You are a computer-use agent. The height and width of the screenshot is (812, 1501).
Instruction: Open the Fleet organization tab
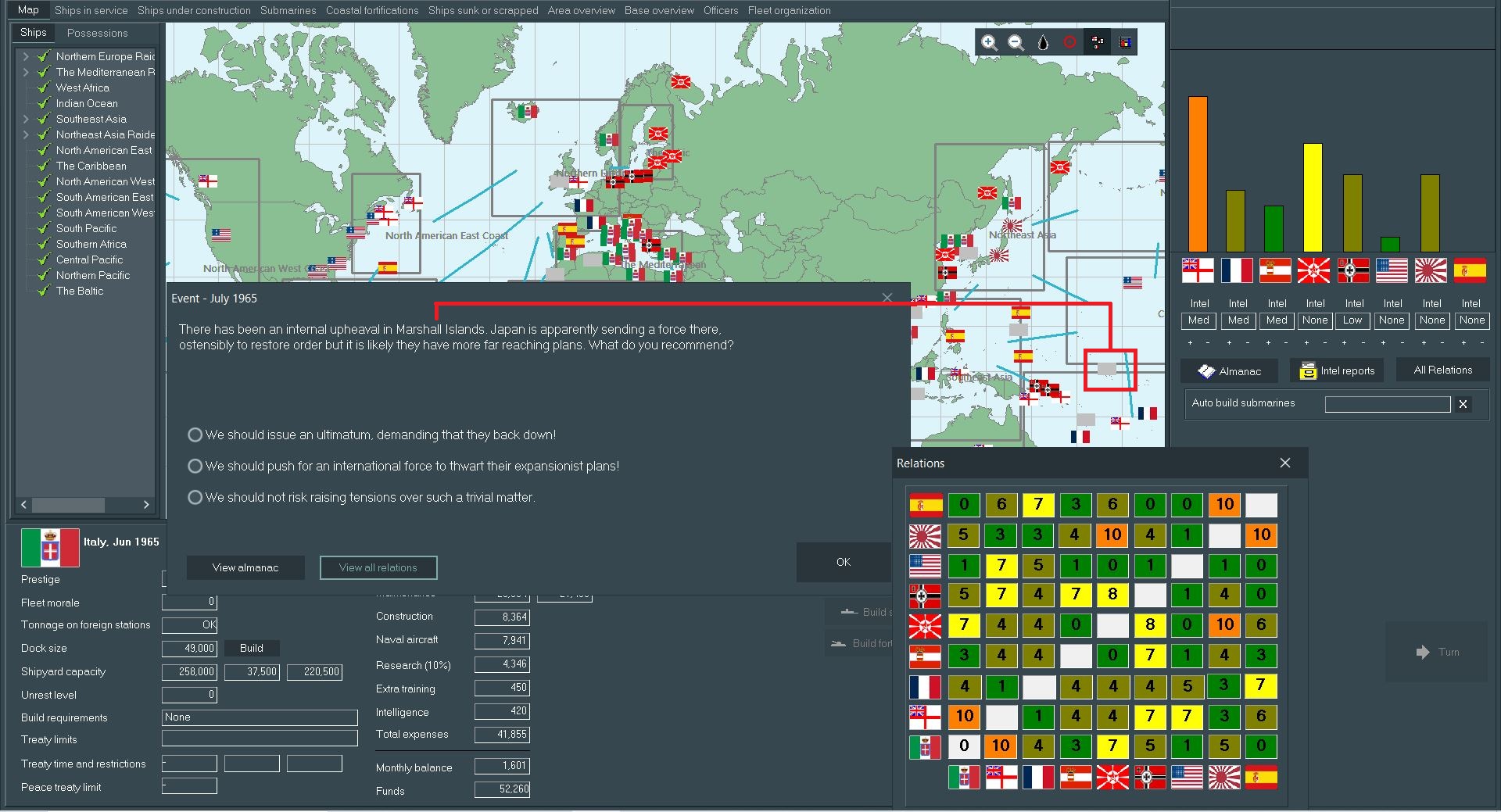coord(789,10)
